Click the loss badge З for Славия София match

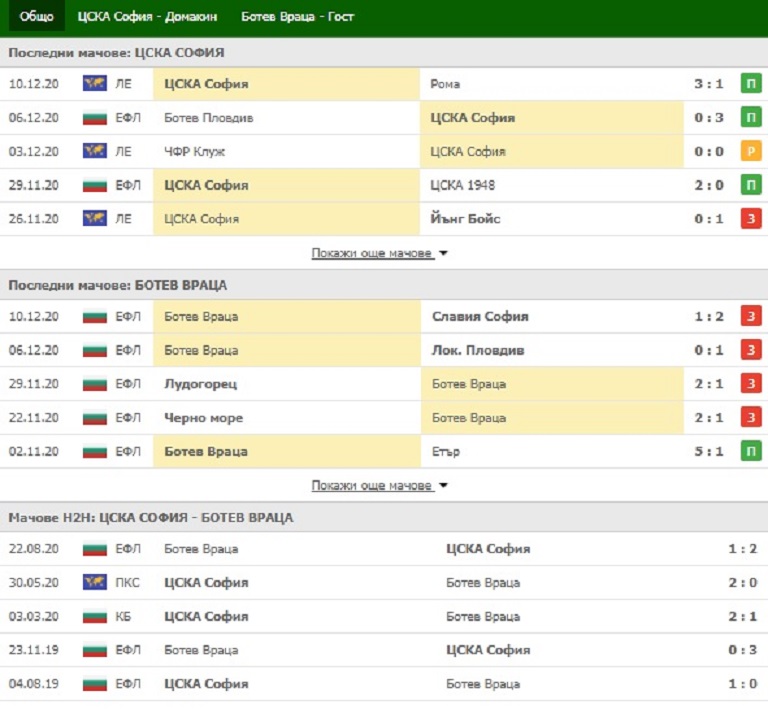click(x=751, y=316)
